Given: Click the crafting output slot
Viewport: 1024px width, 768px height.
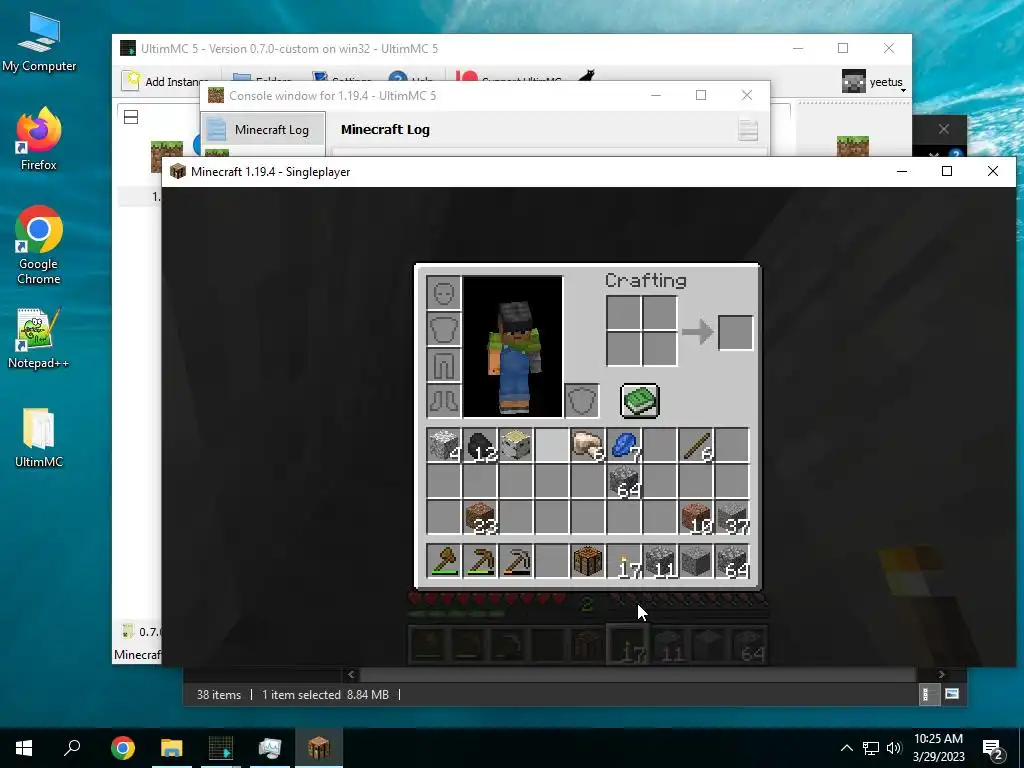Looking at the screenshot, I should click(x=735, y=332).
